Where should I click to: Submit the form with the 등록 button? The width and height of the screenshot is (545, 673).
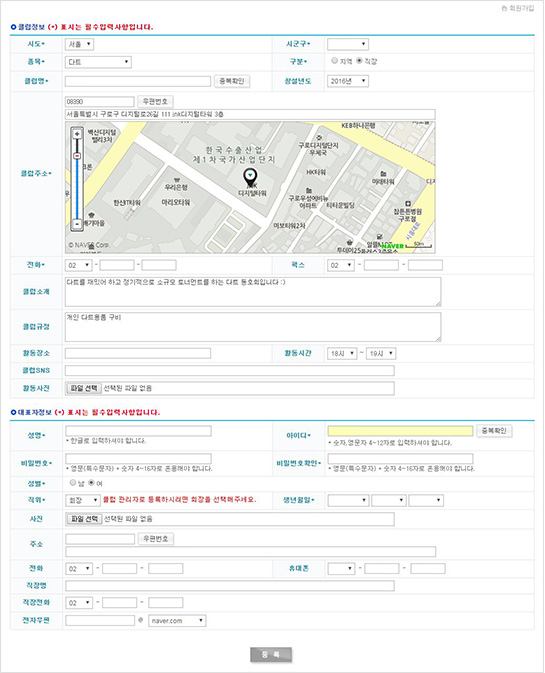pos(271,655)
